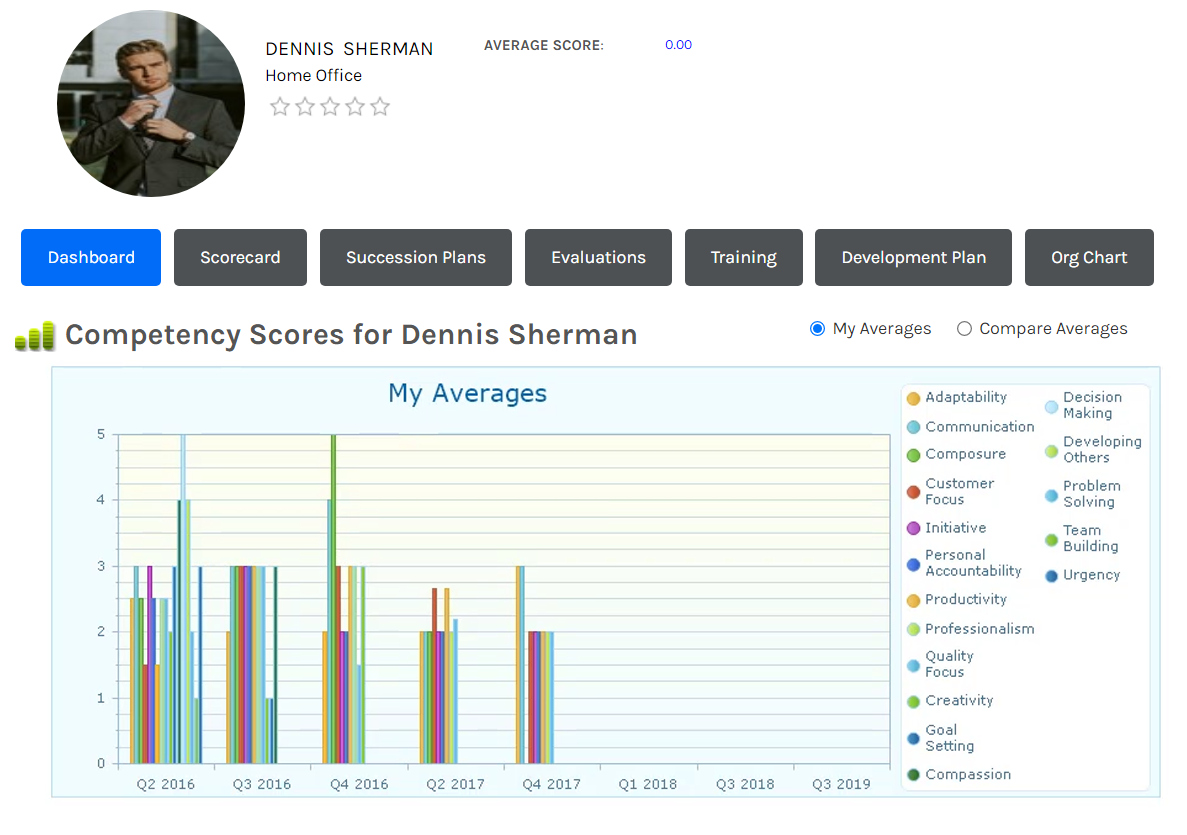Viewport: 1187px width, 835px height.
Task: Show the Org Chart
Action: point(1089,257)
